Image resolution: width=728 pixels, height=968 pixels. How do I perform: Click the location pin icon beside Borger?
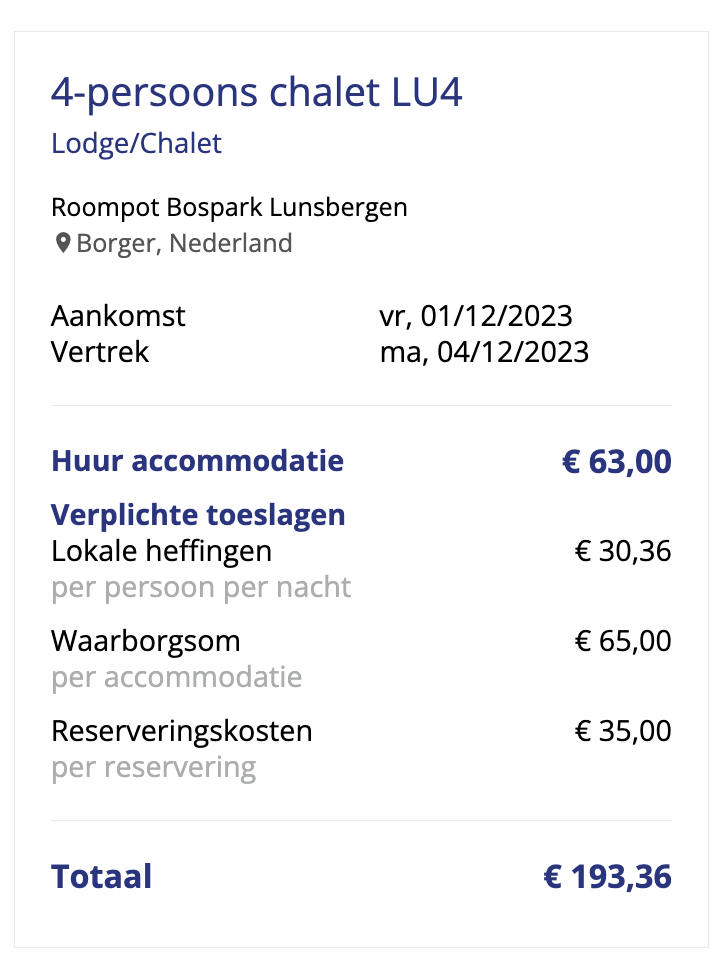pos(62,243)
